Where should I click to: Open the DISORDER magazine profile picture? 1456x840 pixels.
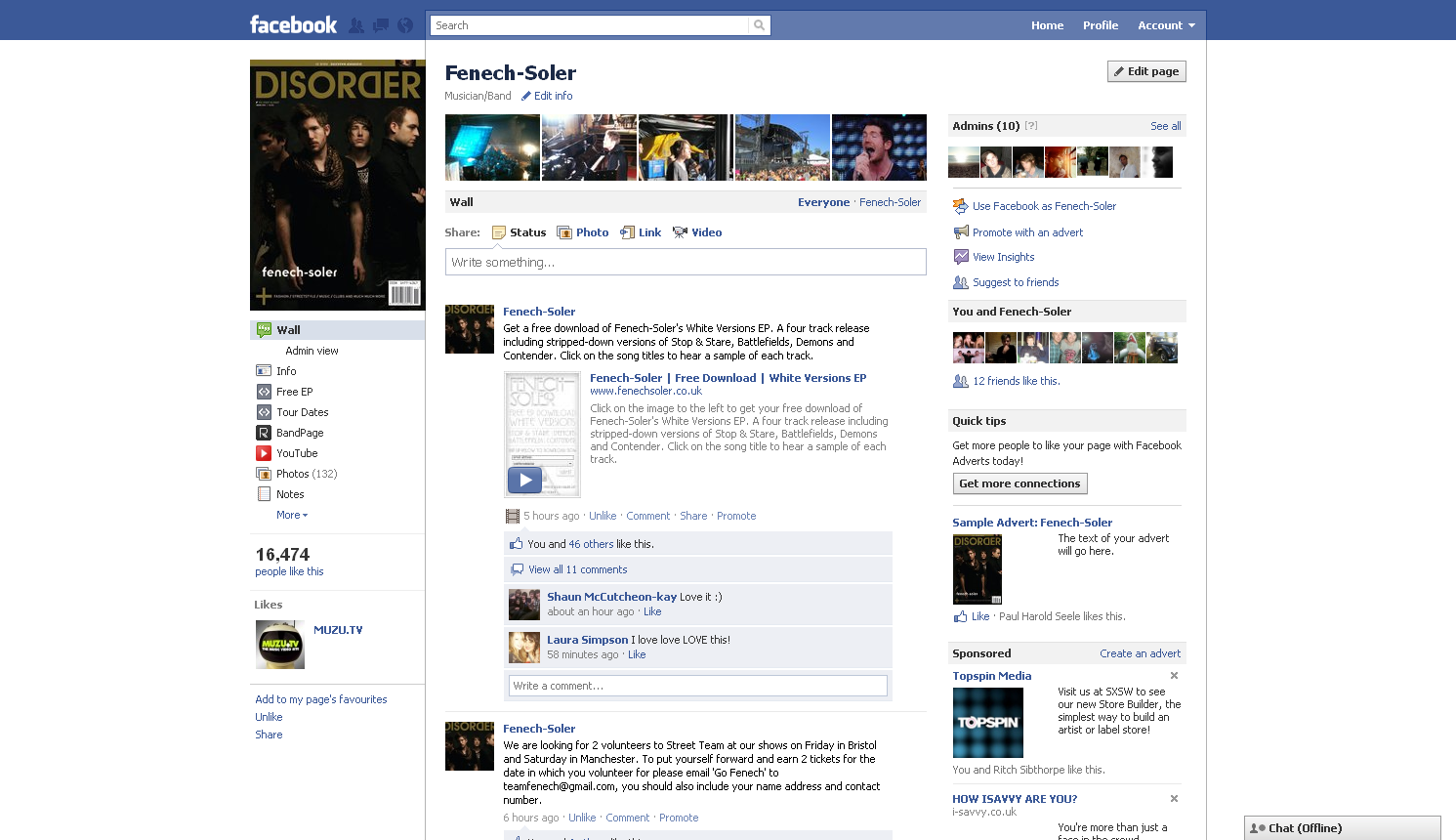[x=338, y=185]
